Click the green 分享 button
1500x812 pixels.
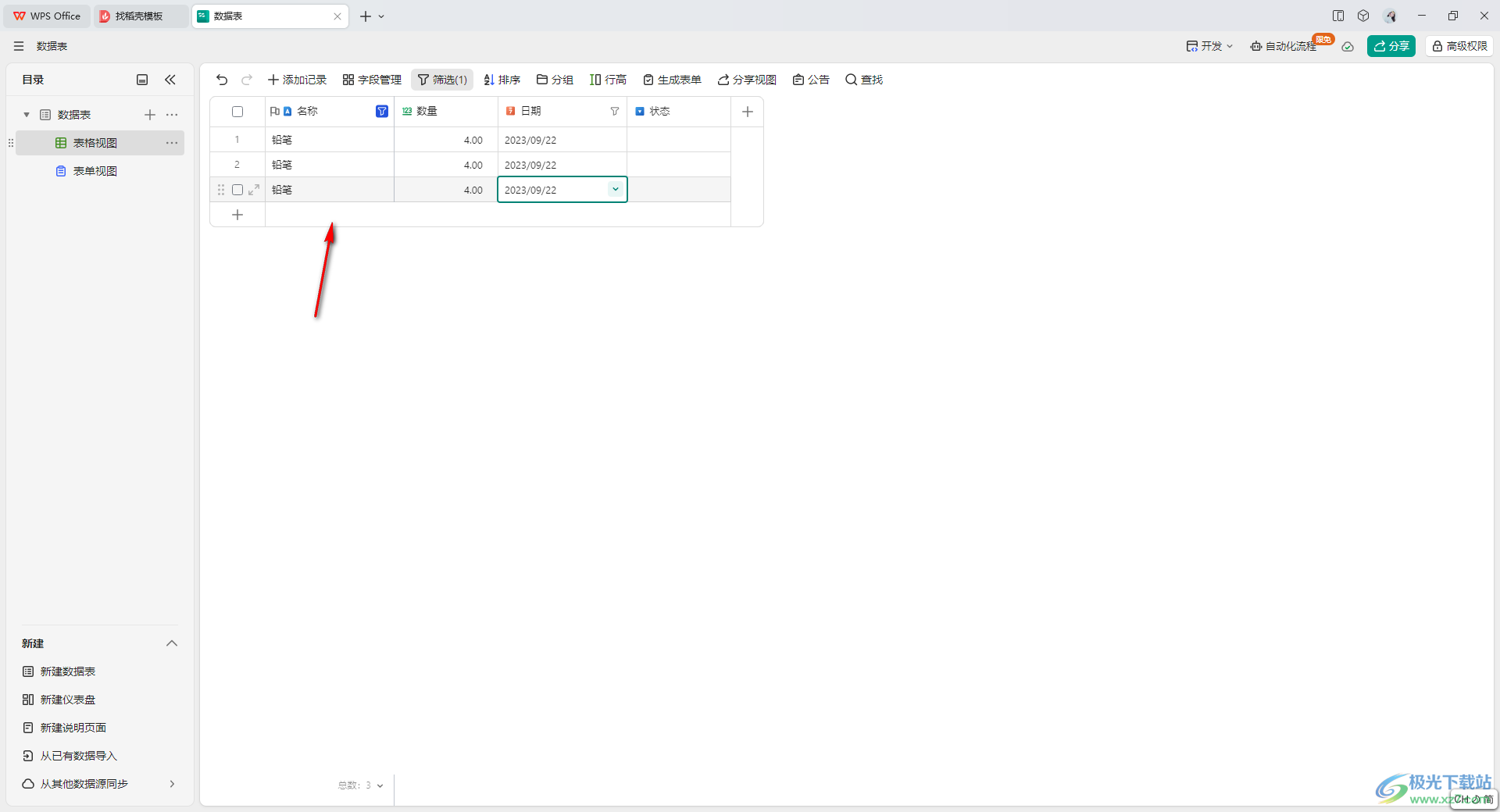[1391, 46]
